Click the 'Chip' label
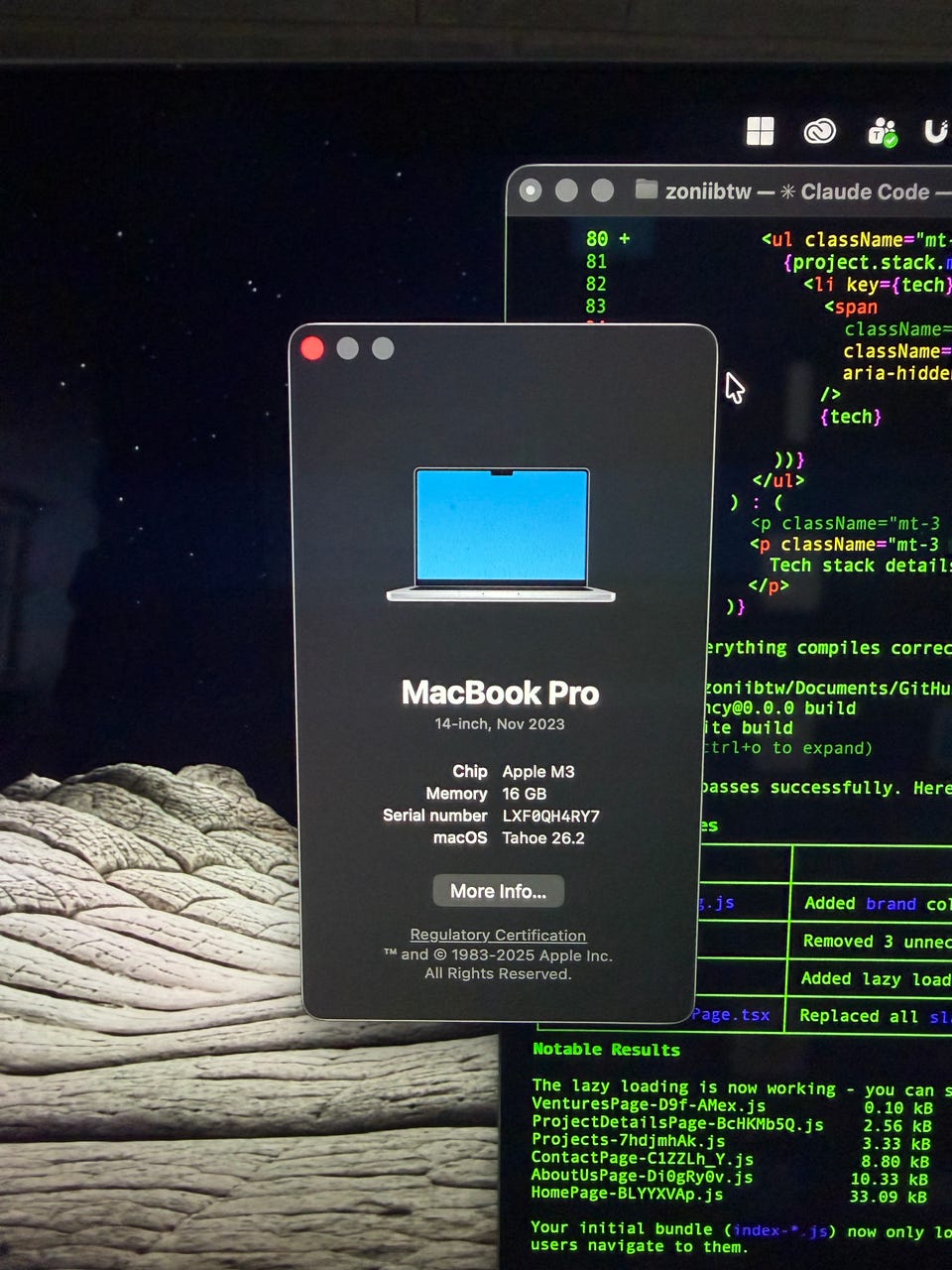Screen dimensions: 952x1270 pyautogui.click(x=470, y=771)
